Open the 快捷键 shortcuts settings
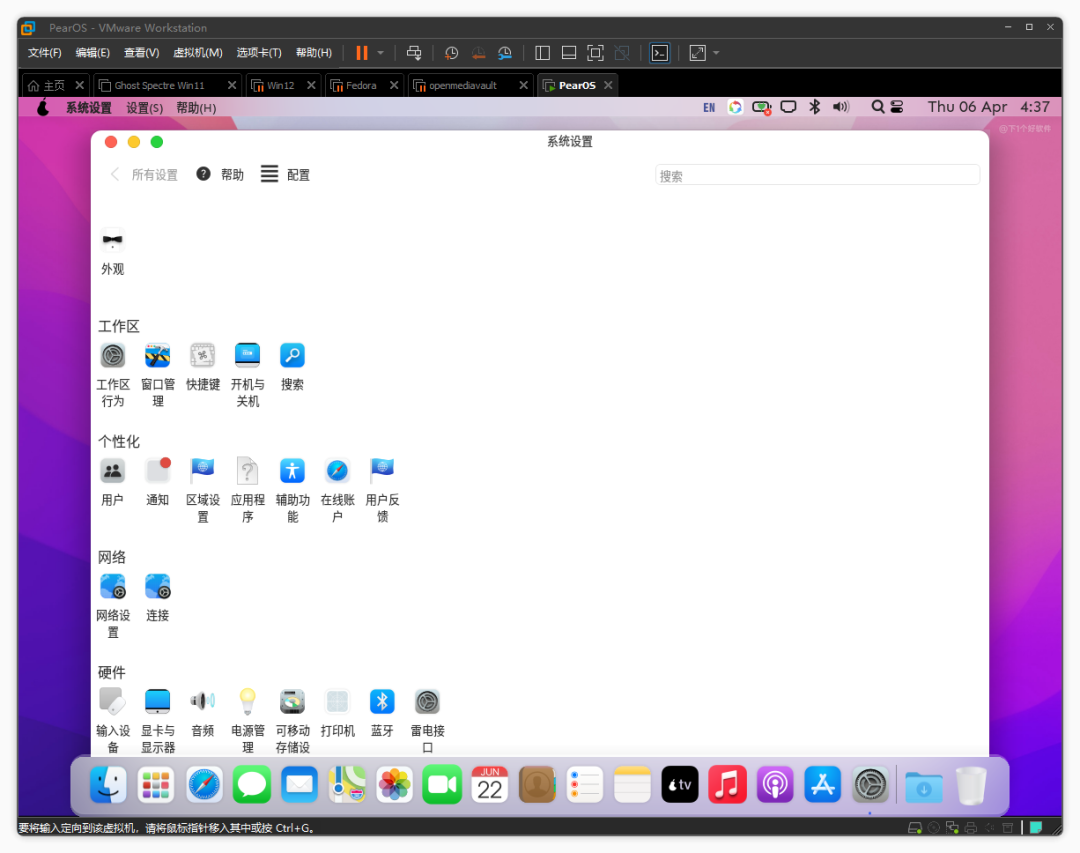 click(202, 367)
